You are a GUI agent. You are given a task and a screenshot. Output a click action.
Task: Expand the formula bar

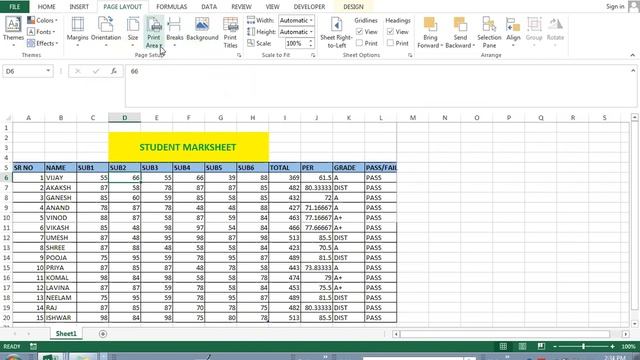click(633, 71)
